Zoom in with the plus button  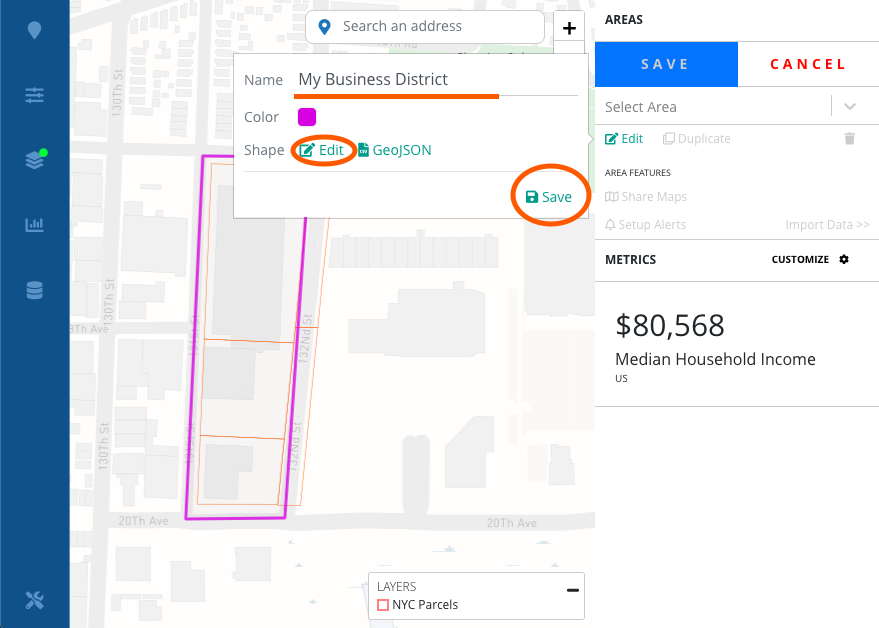coord(569,27)
